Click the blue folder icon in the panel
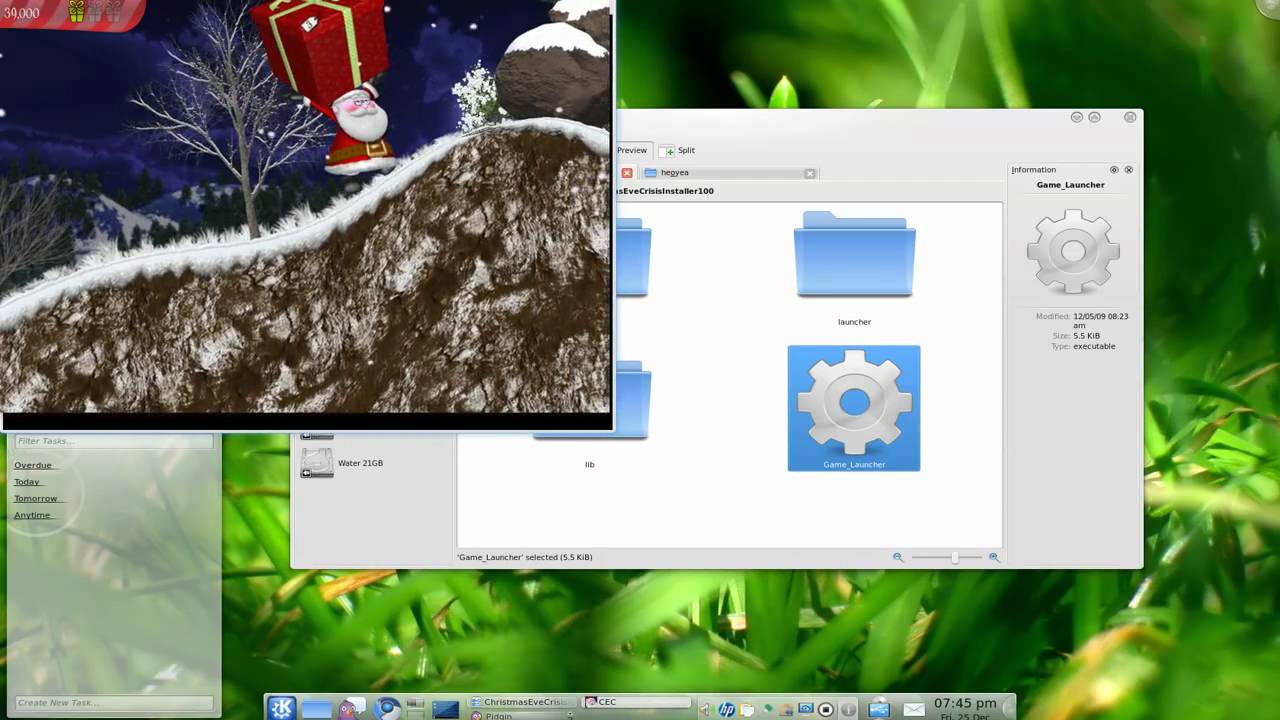 coord(316,709)
